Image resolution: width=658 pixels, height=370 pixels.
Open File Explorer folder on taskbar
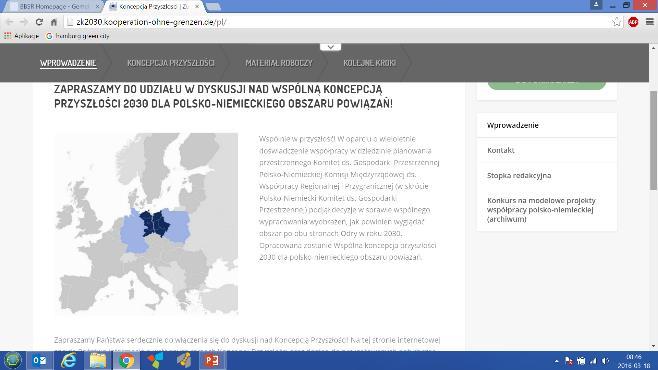click(98, 360)
